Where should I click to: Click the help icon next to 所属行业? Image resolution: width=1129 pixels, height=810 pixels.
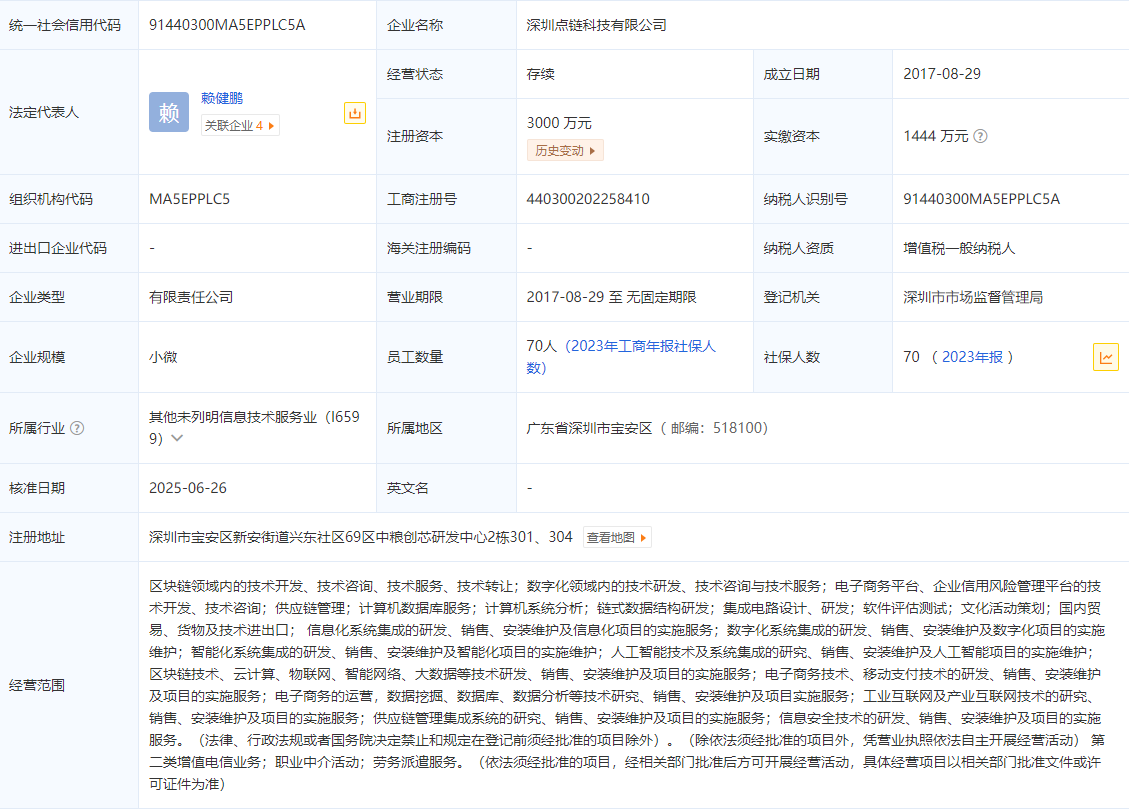pos(77,428)
